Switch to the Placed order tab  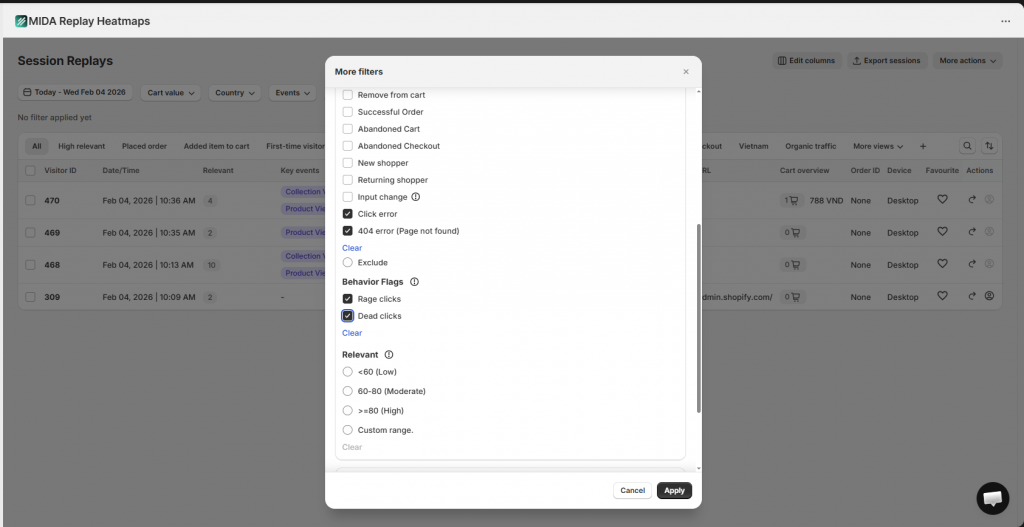(144, 146)
